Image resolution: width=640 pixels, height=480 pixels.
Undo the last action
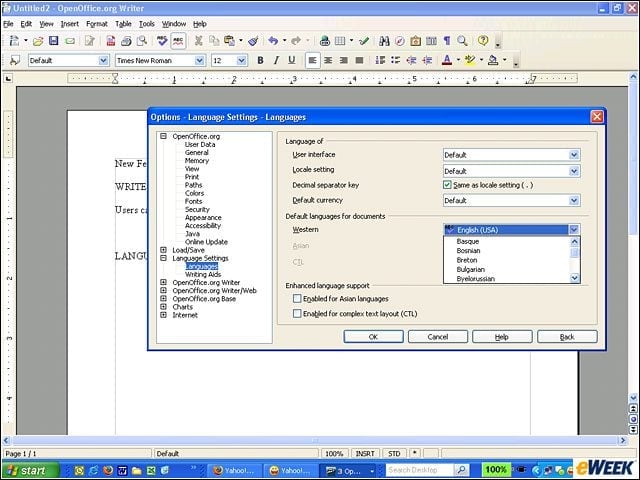click(273, 41)
